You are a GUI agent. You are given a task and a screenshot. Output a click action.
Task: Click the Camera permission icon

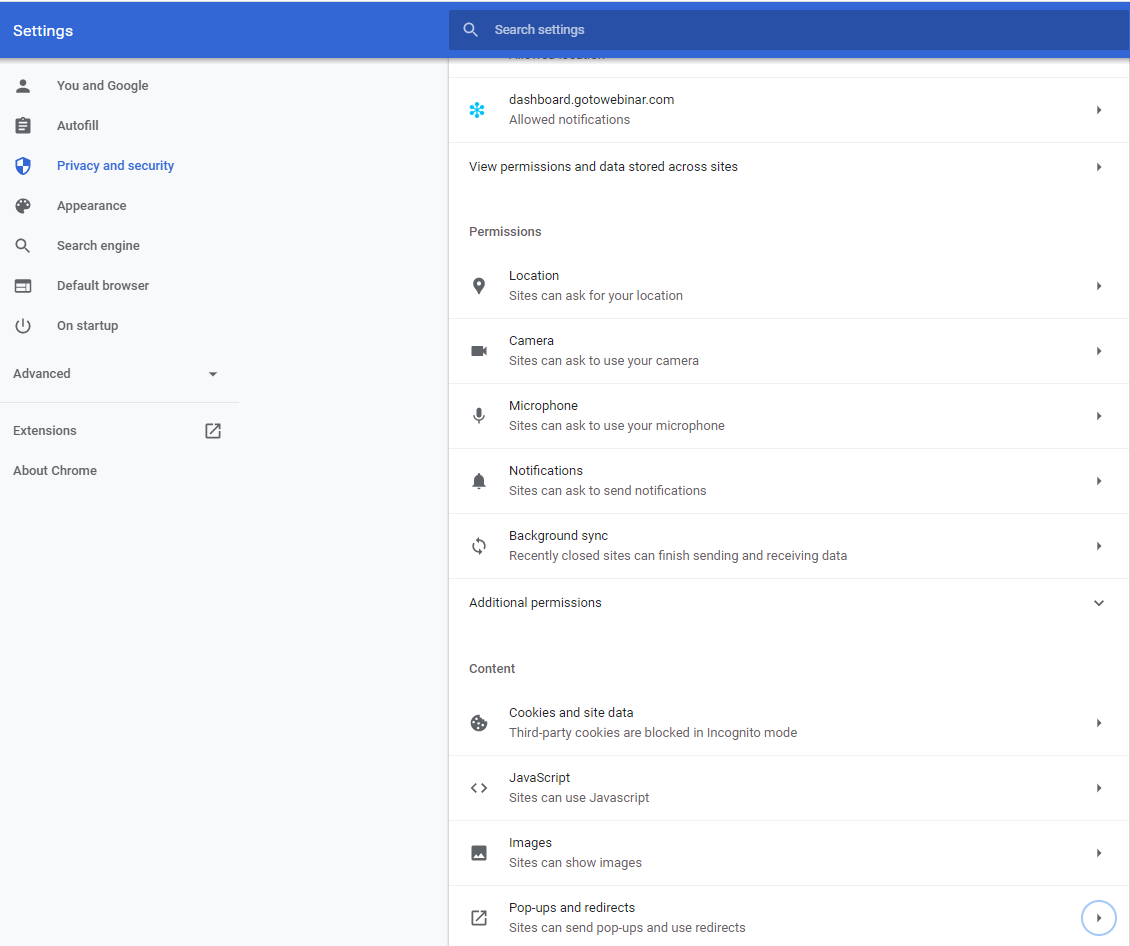click(x=479, y=351)
